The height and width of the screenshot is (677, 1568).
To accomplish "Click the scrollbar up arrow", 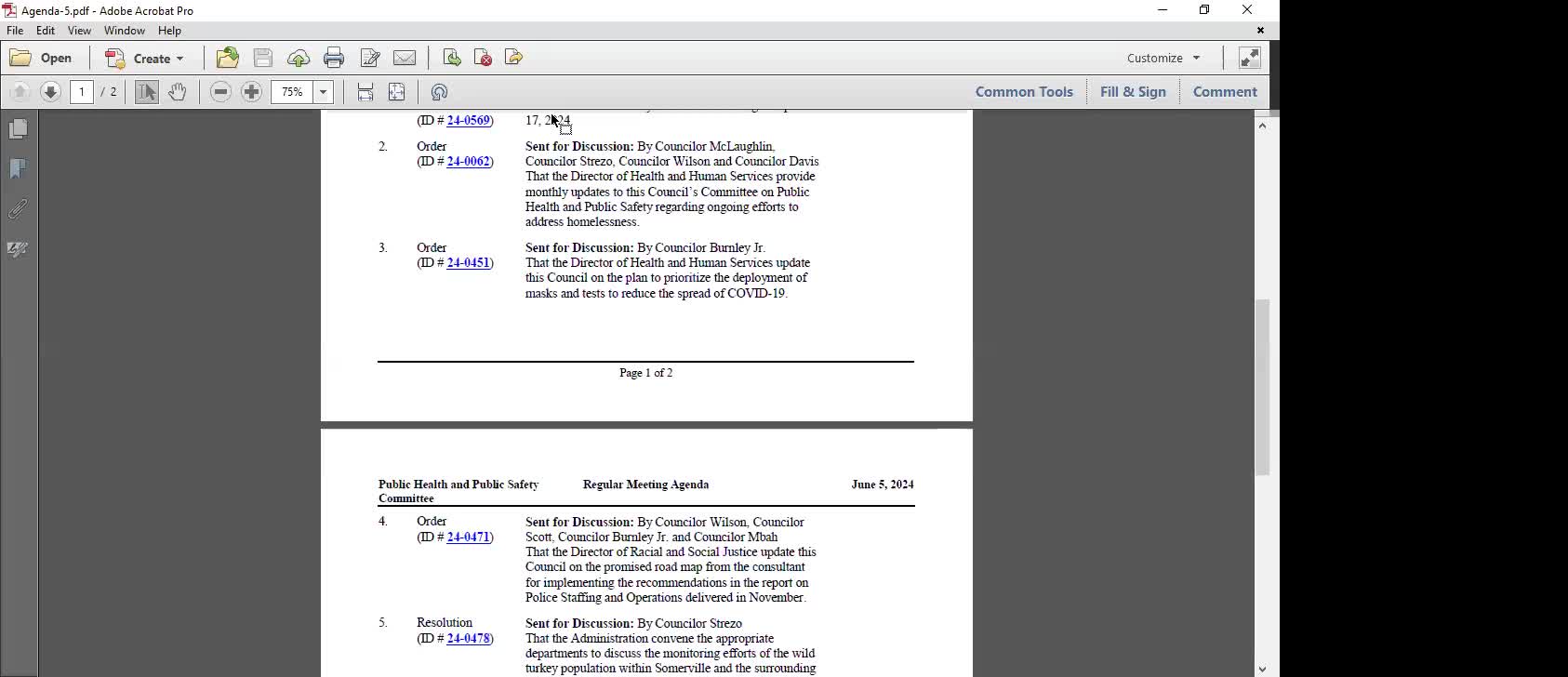I will pyautogui.click(x=1262, y=126).
